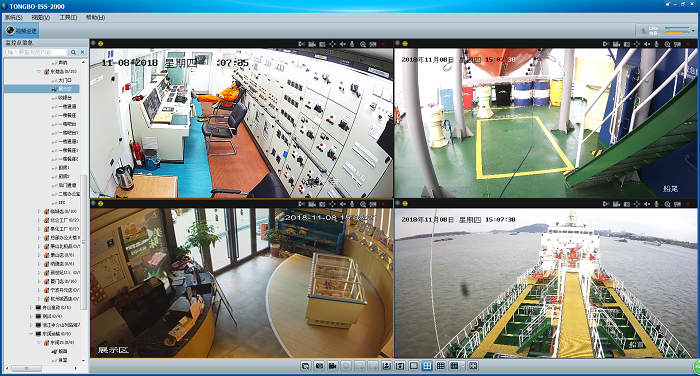Select the four-window grid layout button
The image size is (700, 376).
[427, 366]
